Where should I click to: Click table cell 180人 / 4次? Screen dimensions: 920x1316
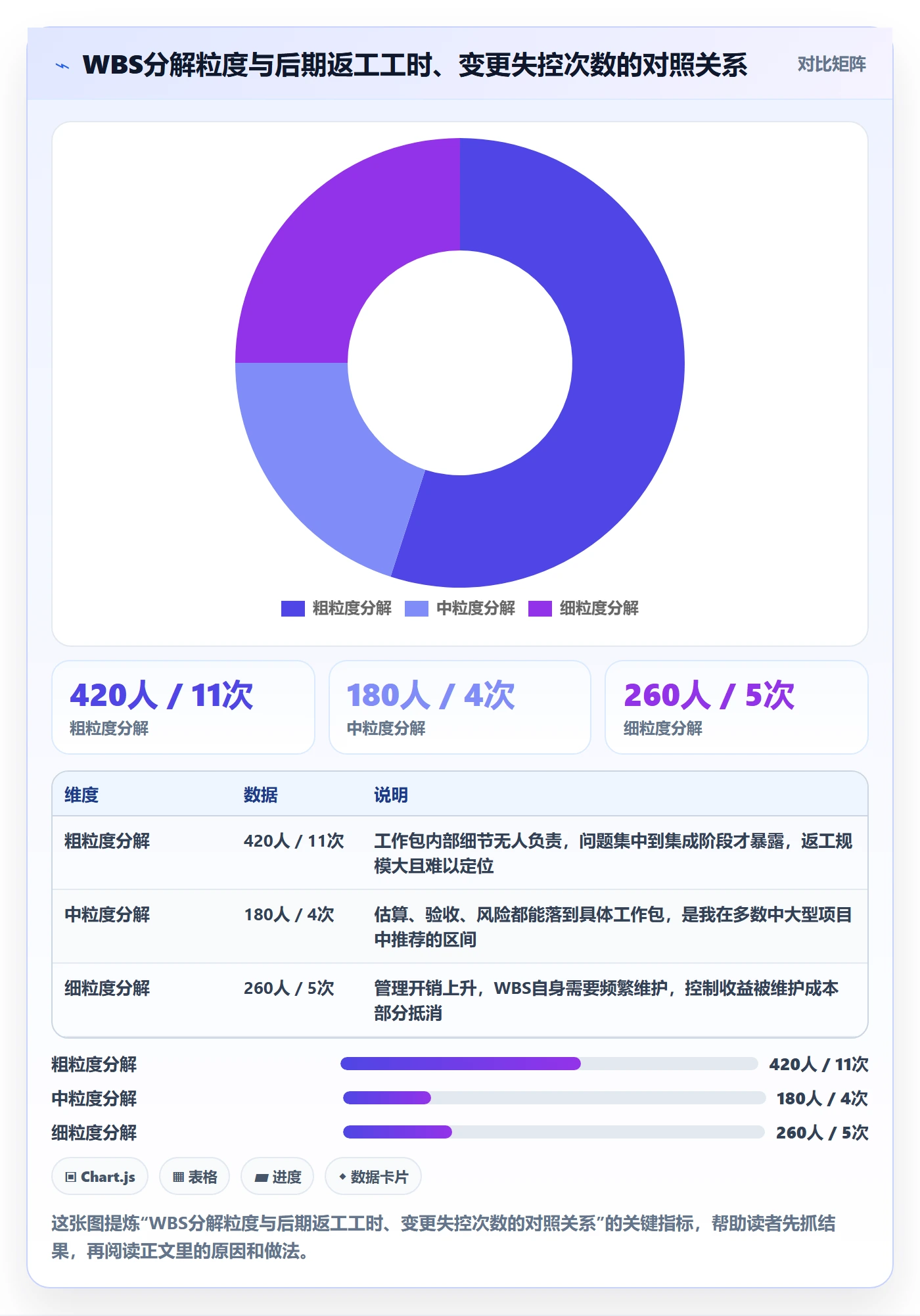[289, 914]
